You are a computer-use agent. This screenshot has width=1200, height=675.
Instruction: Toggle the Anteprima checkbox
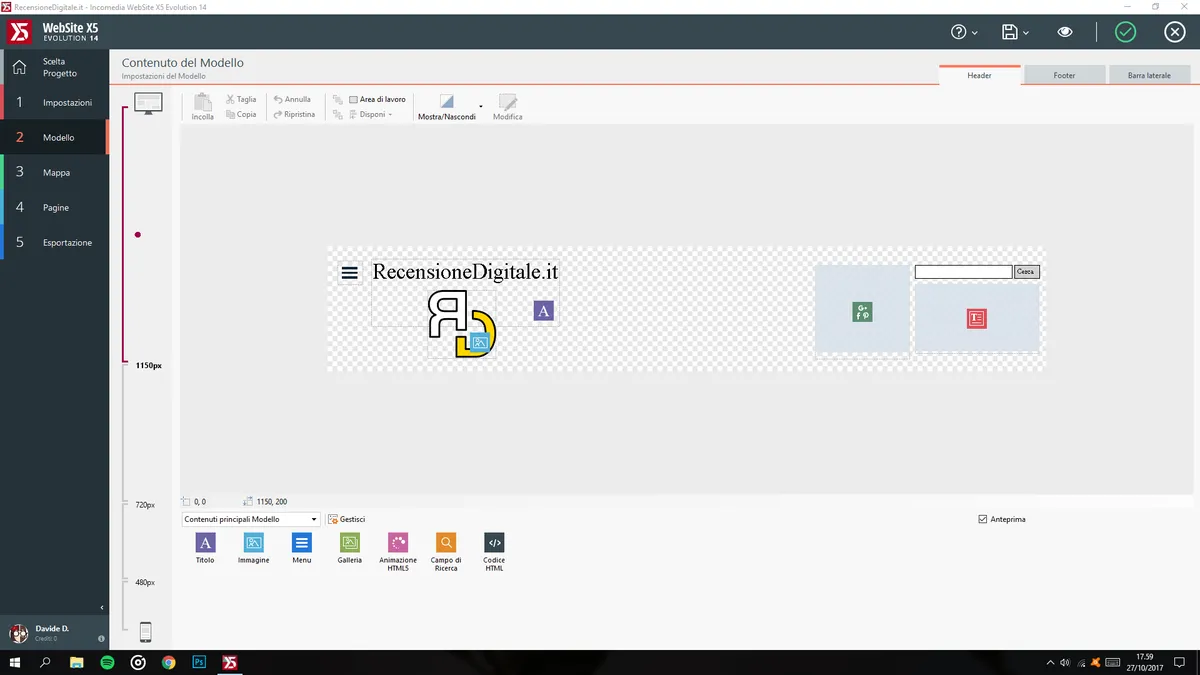[983, 519]
